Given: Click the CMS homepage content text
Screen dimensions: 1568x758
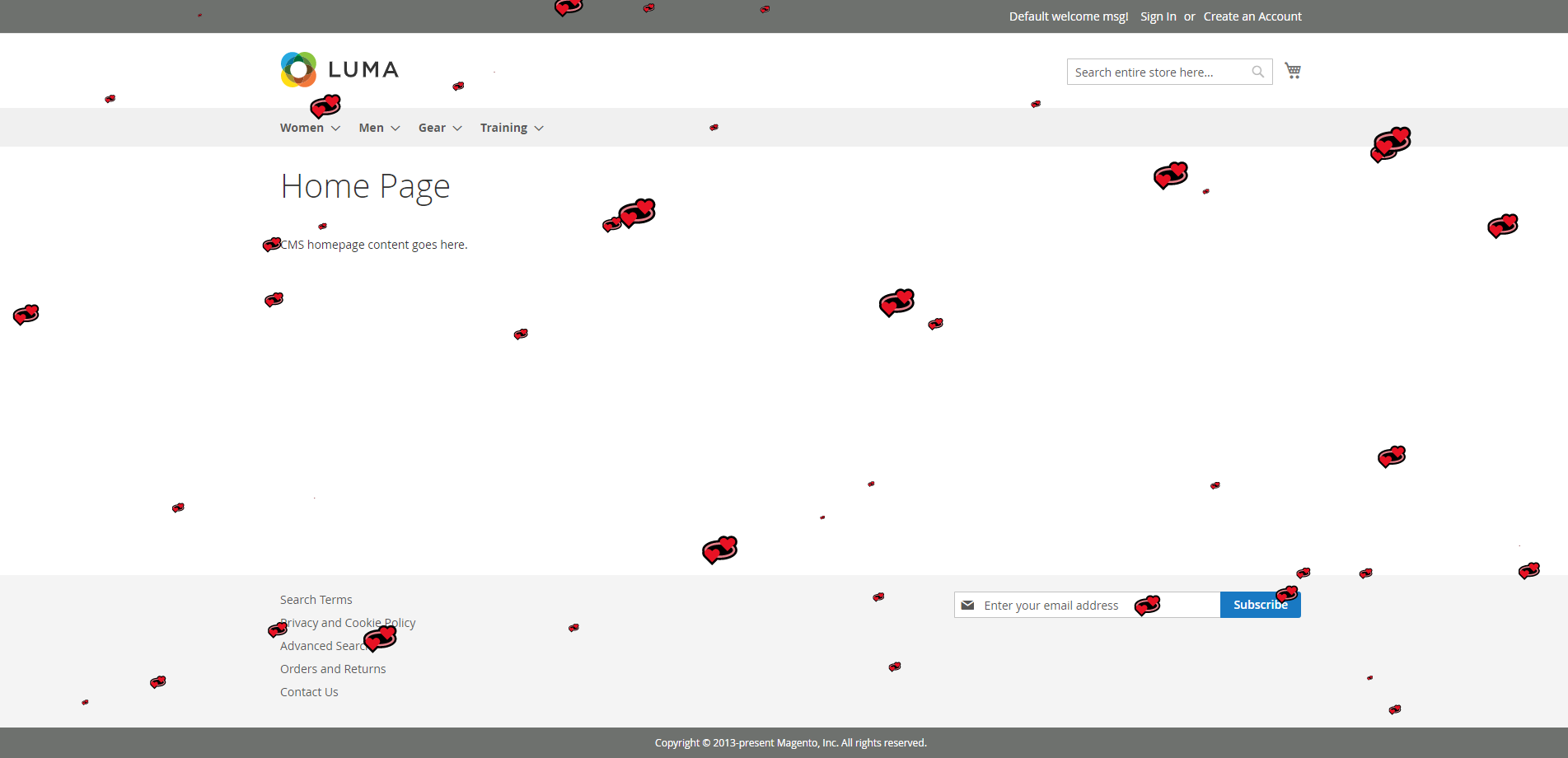Looking at the screenshot, I should (x=374, y=245).
